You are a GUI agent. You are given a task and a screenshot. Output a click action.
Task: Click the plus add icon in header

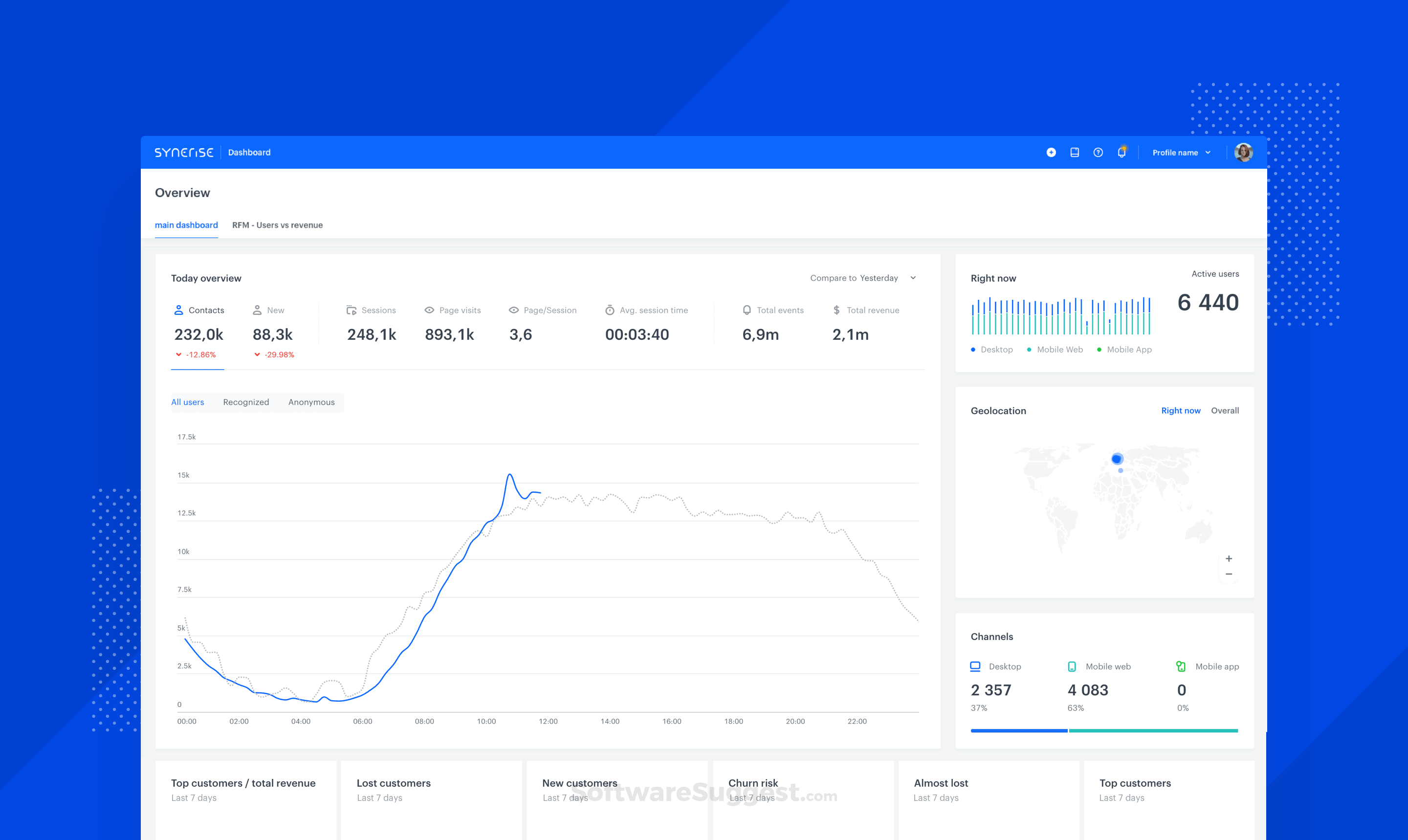(1051, 152)
